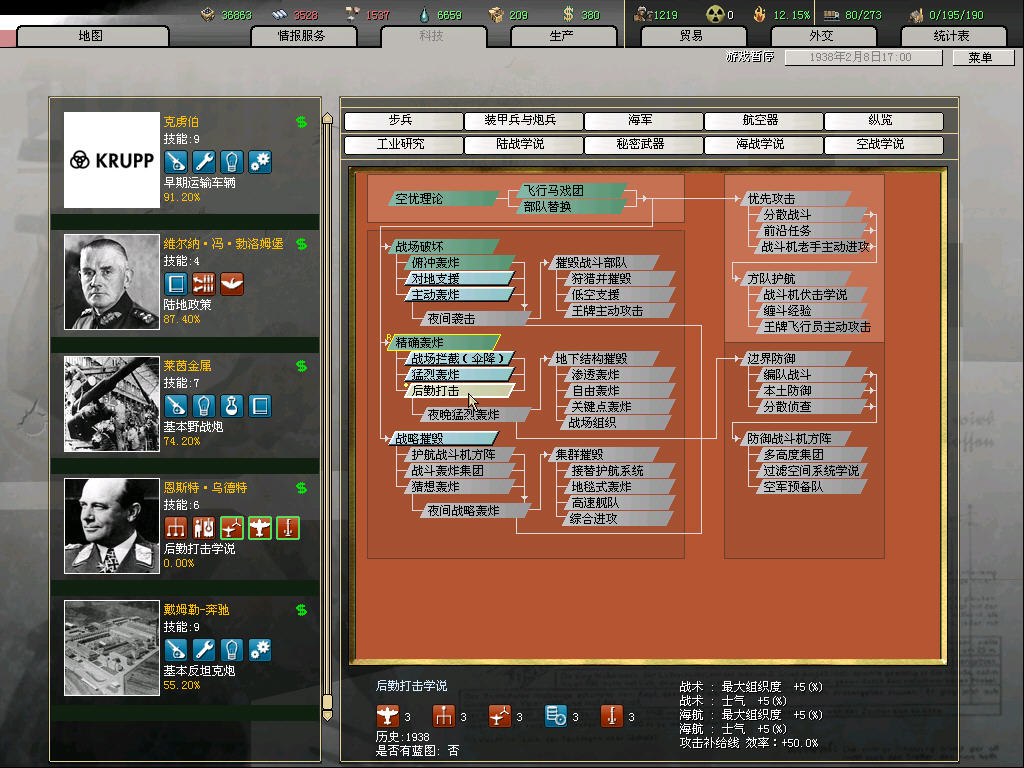Click the green dollar icon beside Krupp

tap(301, 122)
